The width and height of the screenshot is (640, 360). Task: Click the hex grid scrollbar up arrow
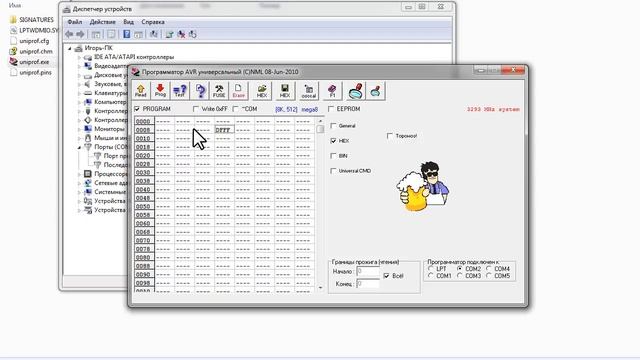(x=320, y=121)
